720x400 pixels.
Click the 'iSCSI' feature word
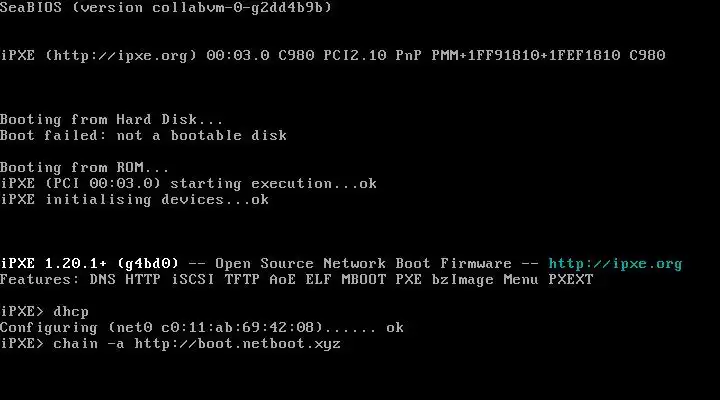tap(193, 280)
